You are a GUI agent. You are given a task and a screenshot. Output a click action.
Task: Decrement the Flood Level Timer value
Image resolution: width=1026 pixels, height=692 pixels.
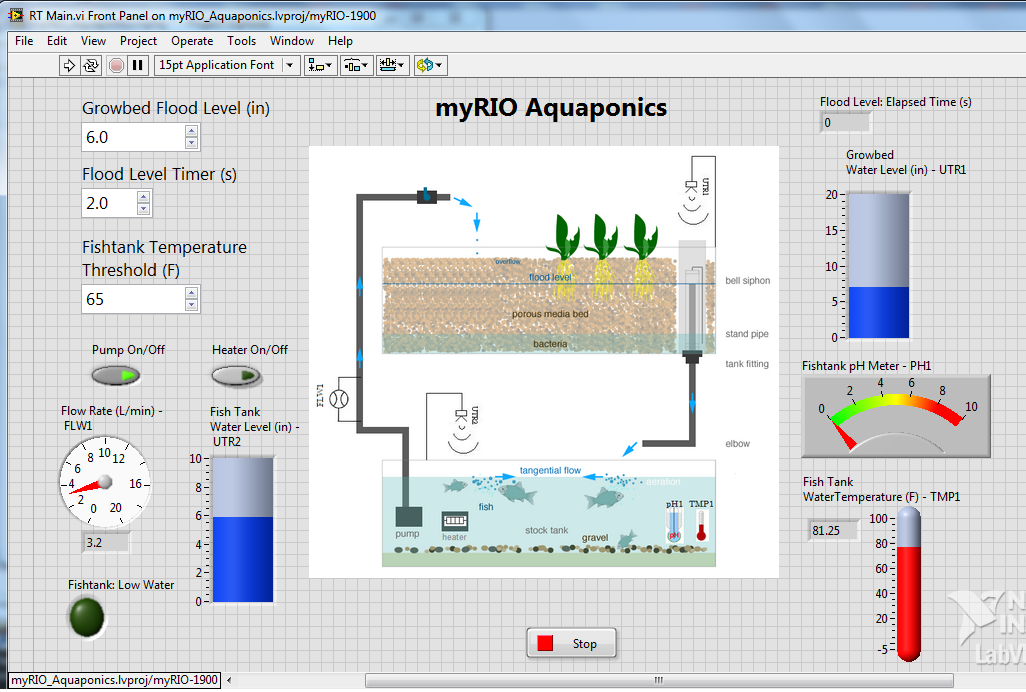tap(143, 209)
